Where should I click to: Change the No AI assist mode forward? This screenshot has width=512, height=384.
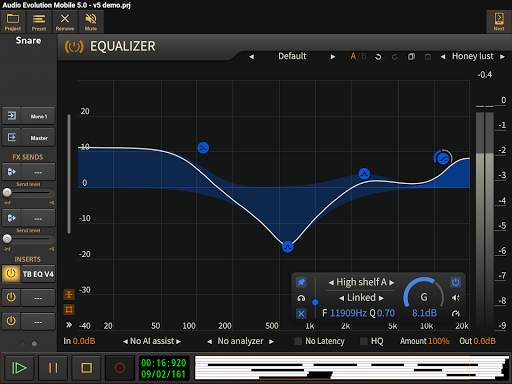point(179,341)
